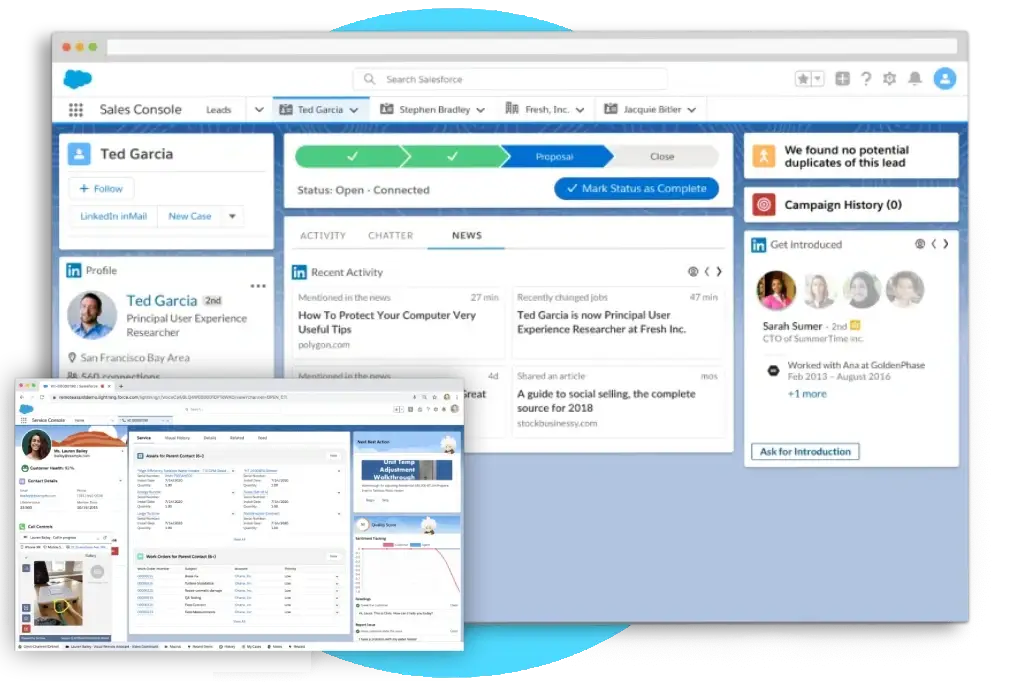Switch to the Stephen Bradley tab
1023x682 pixels.
click(x=434, y=110)
